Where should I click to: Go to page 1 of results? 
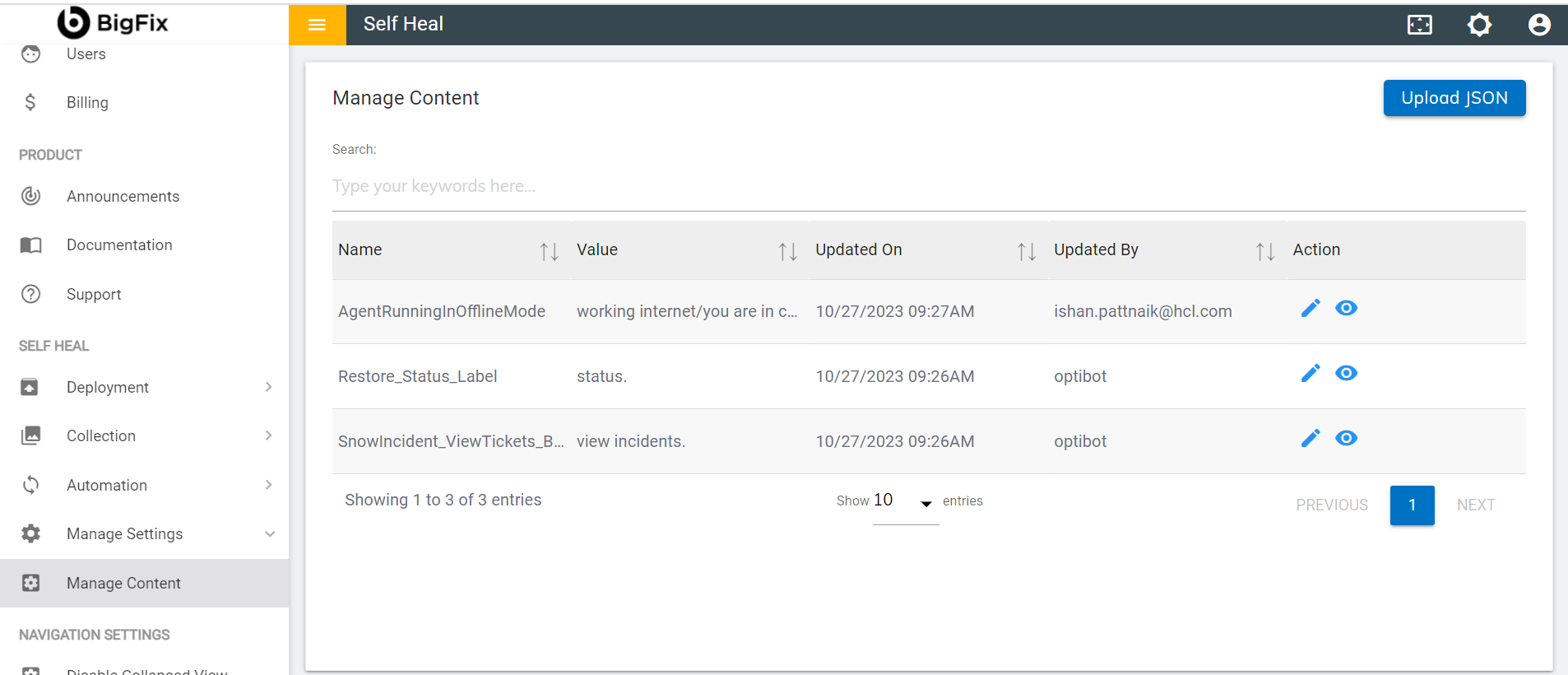(1412, 505)
